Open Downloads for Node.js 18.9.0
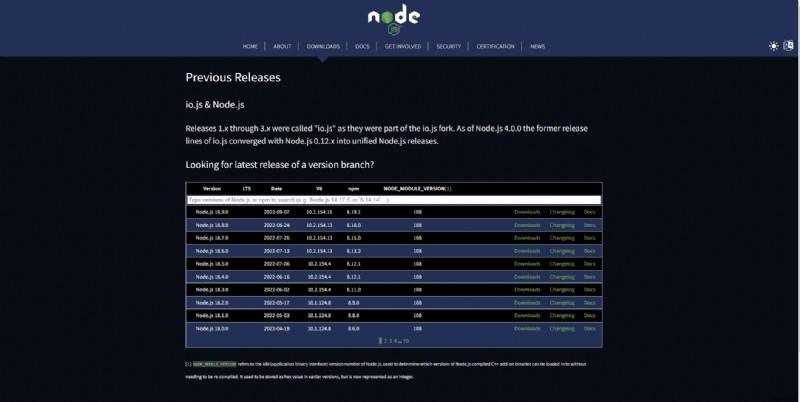Screen dimensions: 800x402 [527, 212]
